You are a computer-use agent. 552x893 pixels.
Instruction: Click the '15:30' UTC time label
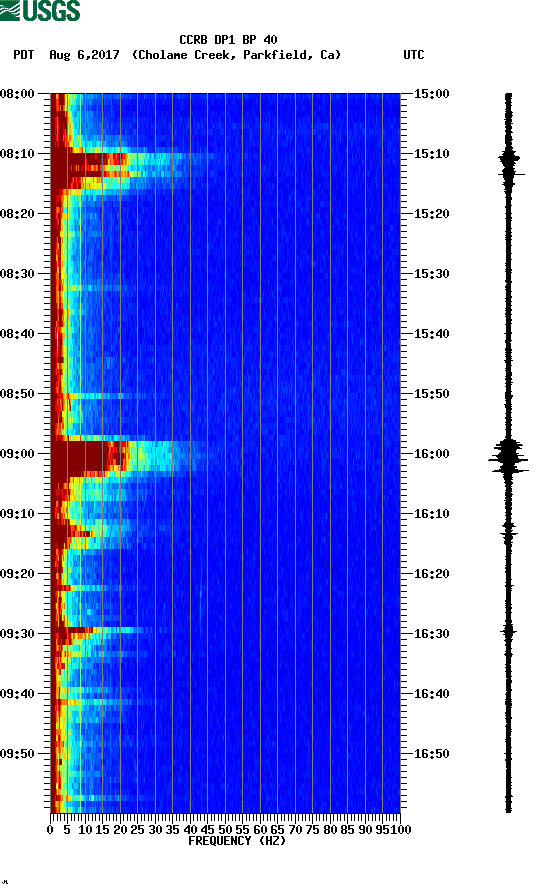[431, 273]
